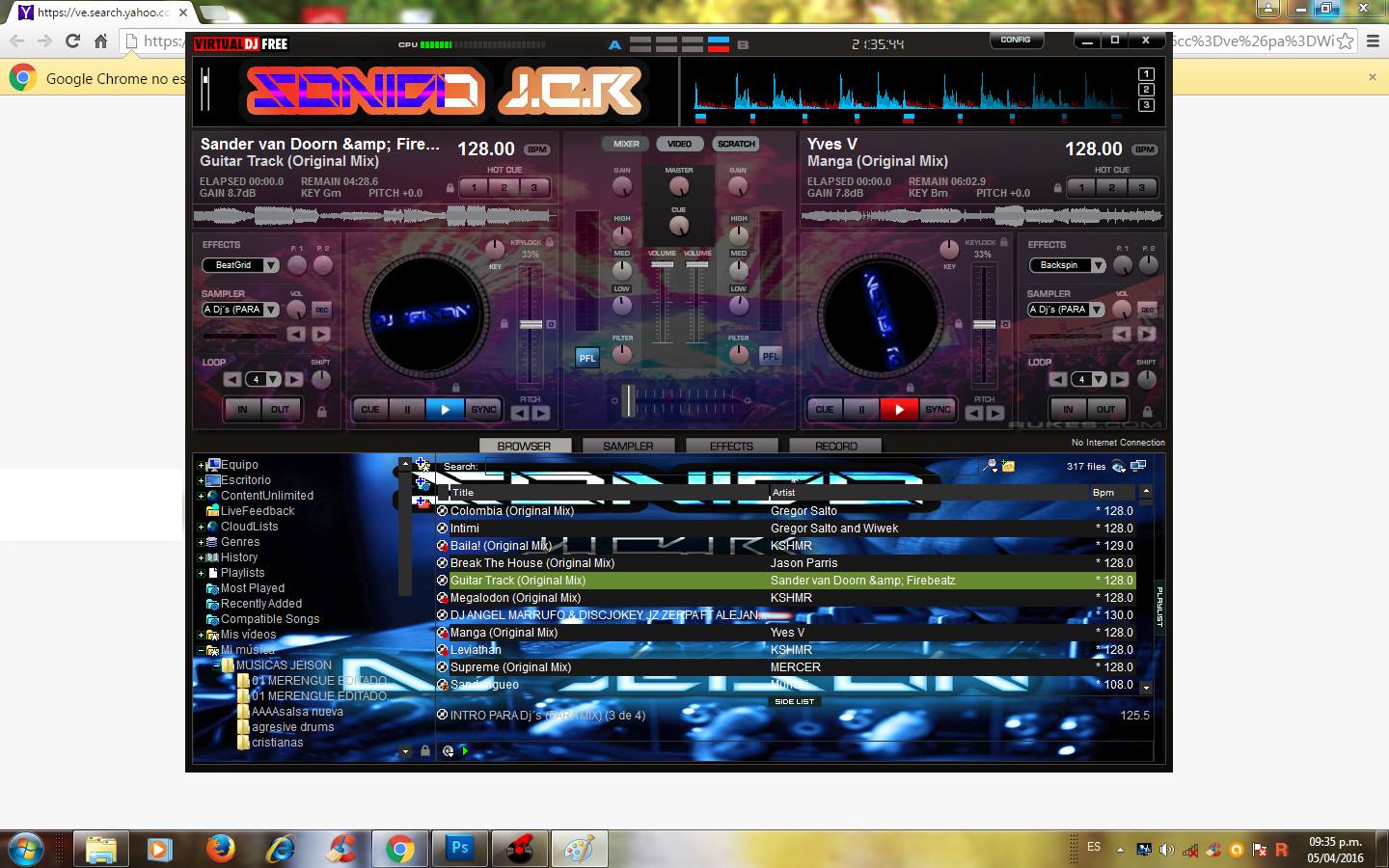Viewport: 1389px width, 868px height.
Task: Click right deck sampler next arrow
Action: tap(1147, 334)
